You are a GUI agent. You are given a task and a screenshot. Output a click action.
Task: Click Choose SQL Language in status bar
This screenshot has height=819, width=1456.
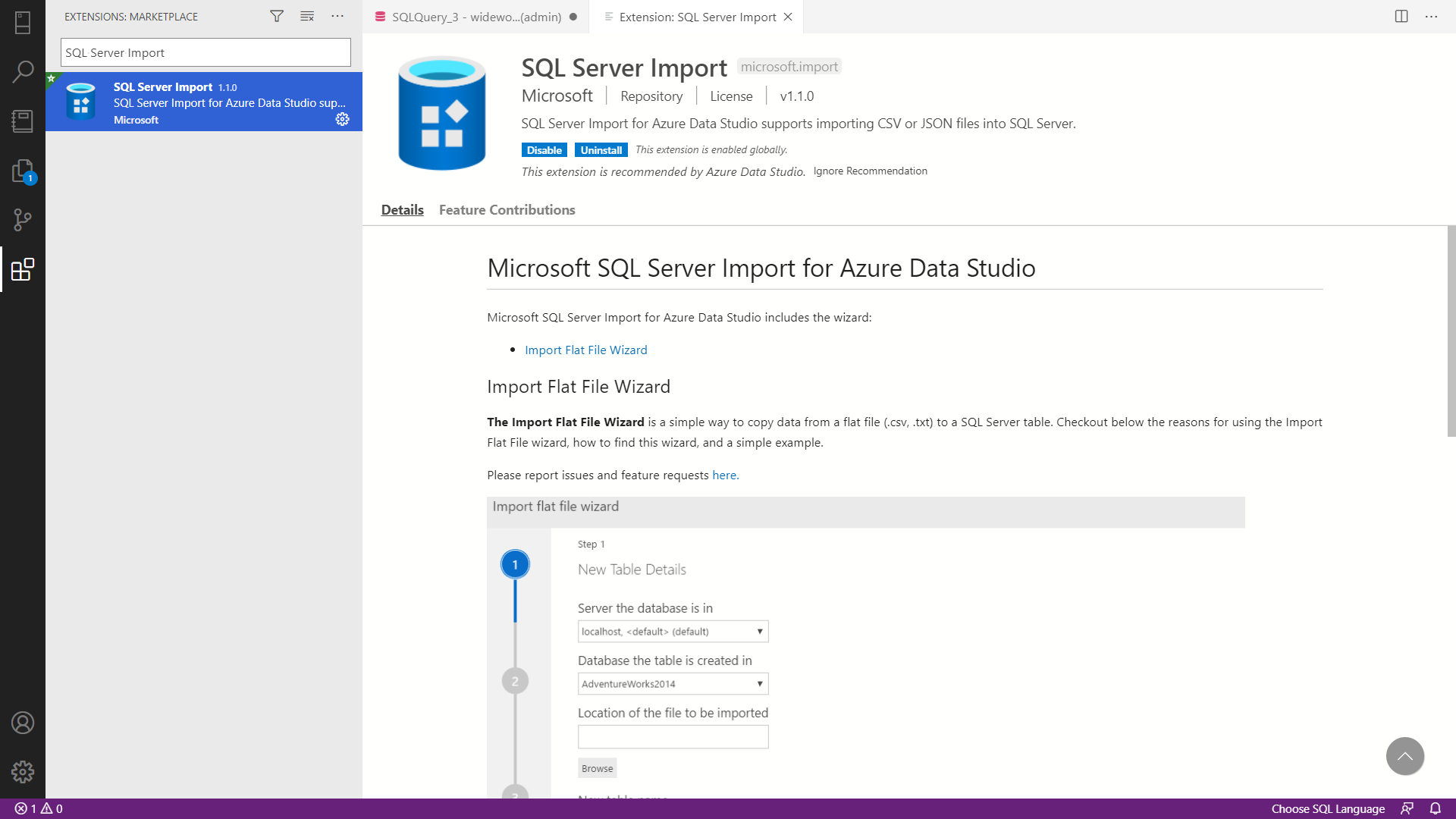point(1328,808)
